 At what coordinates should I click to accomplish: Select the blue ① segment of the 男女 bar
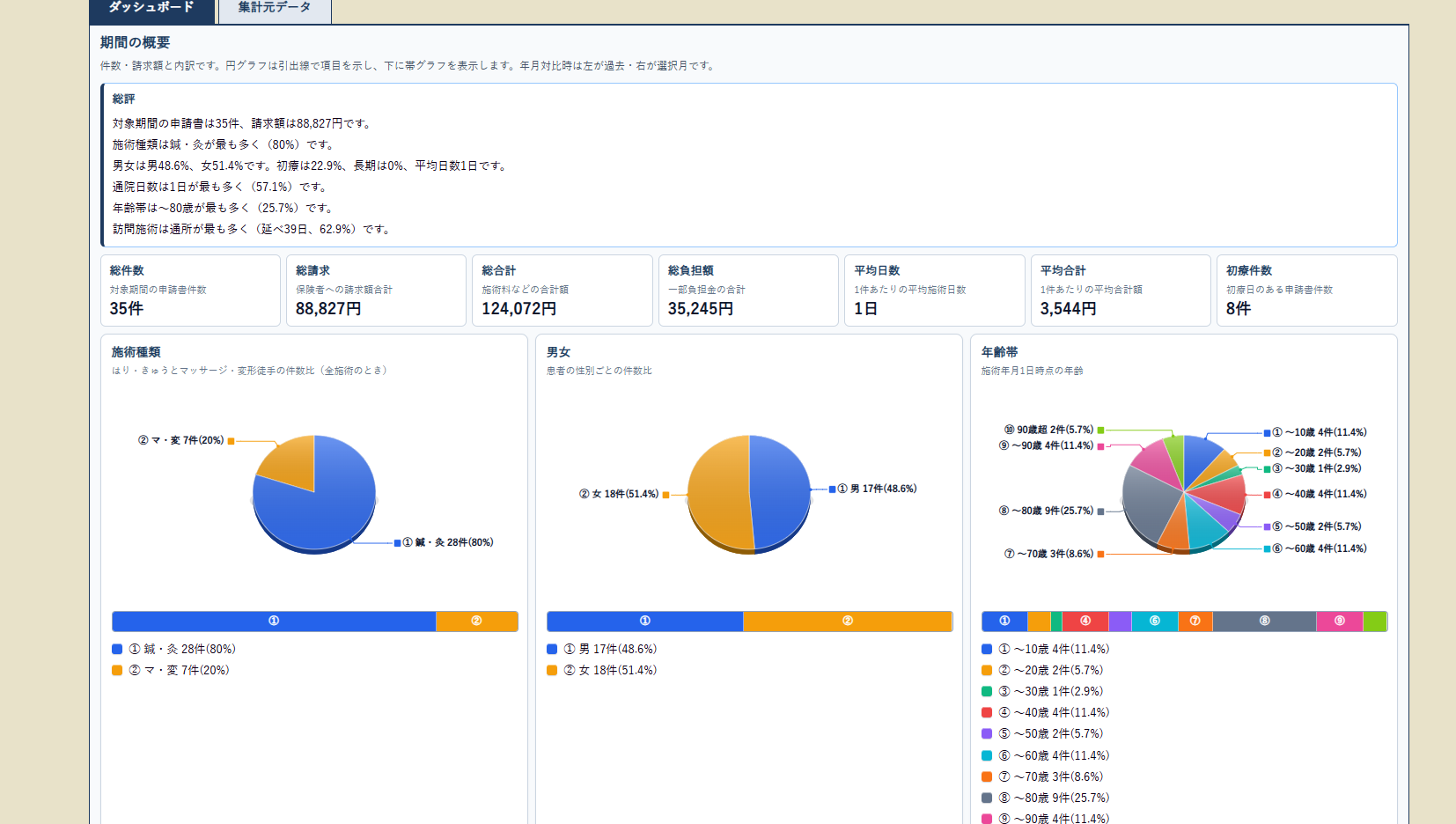click(645, 622)
